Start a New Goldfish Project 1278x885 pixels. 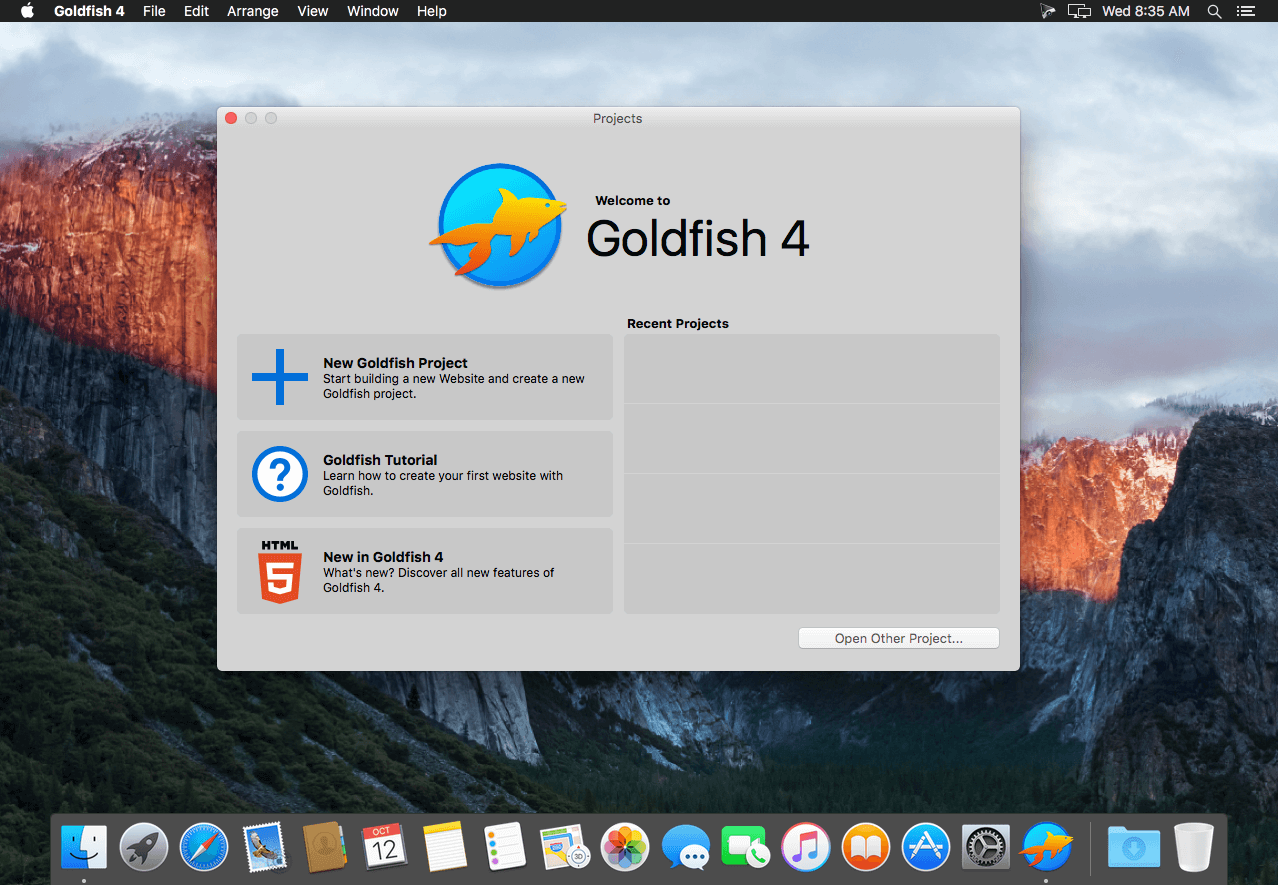click(424, 377)
